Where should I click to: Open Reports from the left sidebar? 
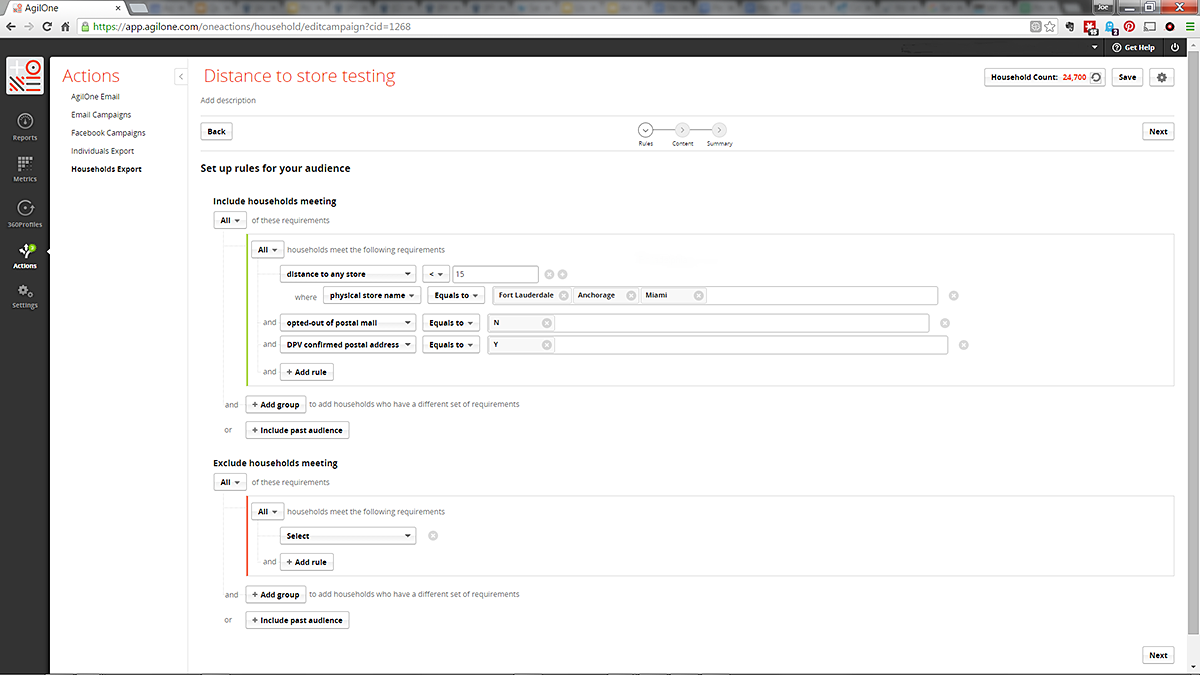[x=25, y=127]
